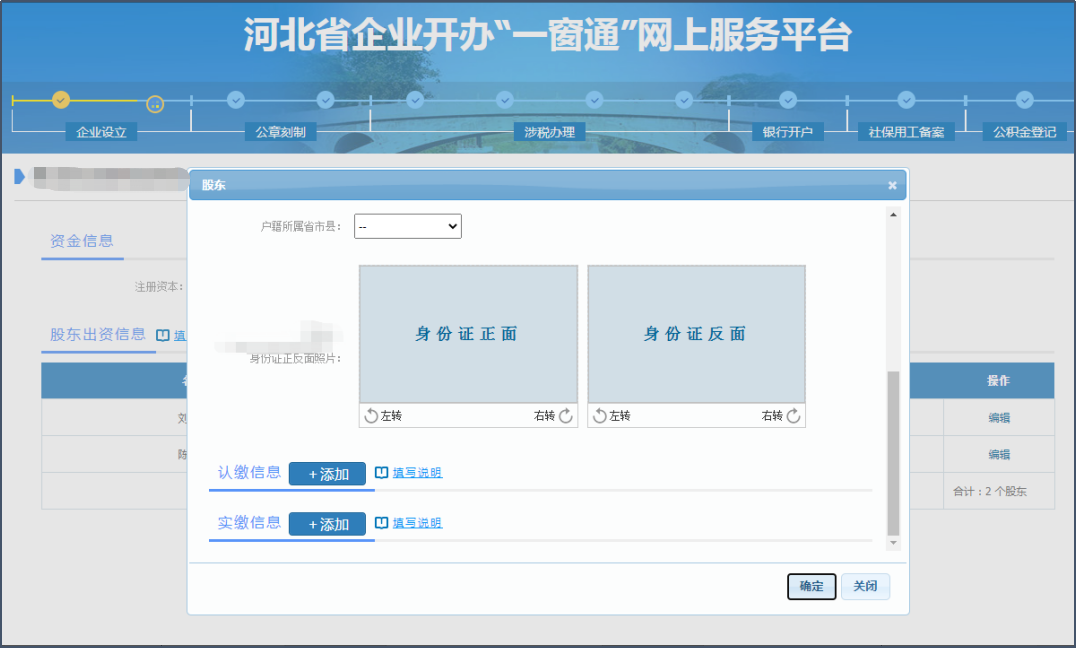
Task: Click the checkmark icon above 公章刻制
Action: (x=236, y=100)
